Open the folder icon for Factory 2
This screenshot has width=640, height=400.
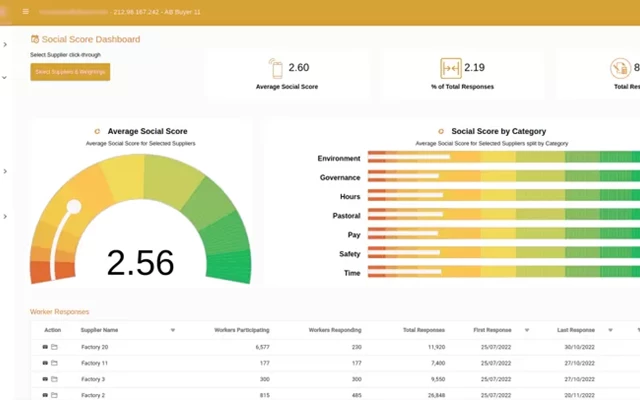54,395
